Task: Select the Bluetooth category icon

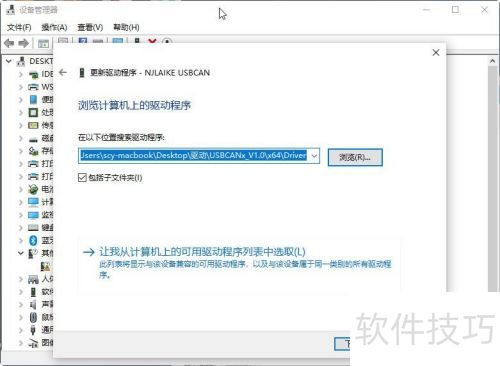Action: 33,240
